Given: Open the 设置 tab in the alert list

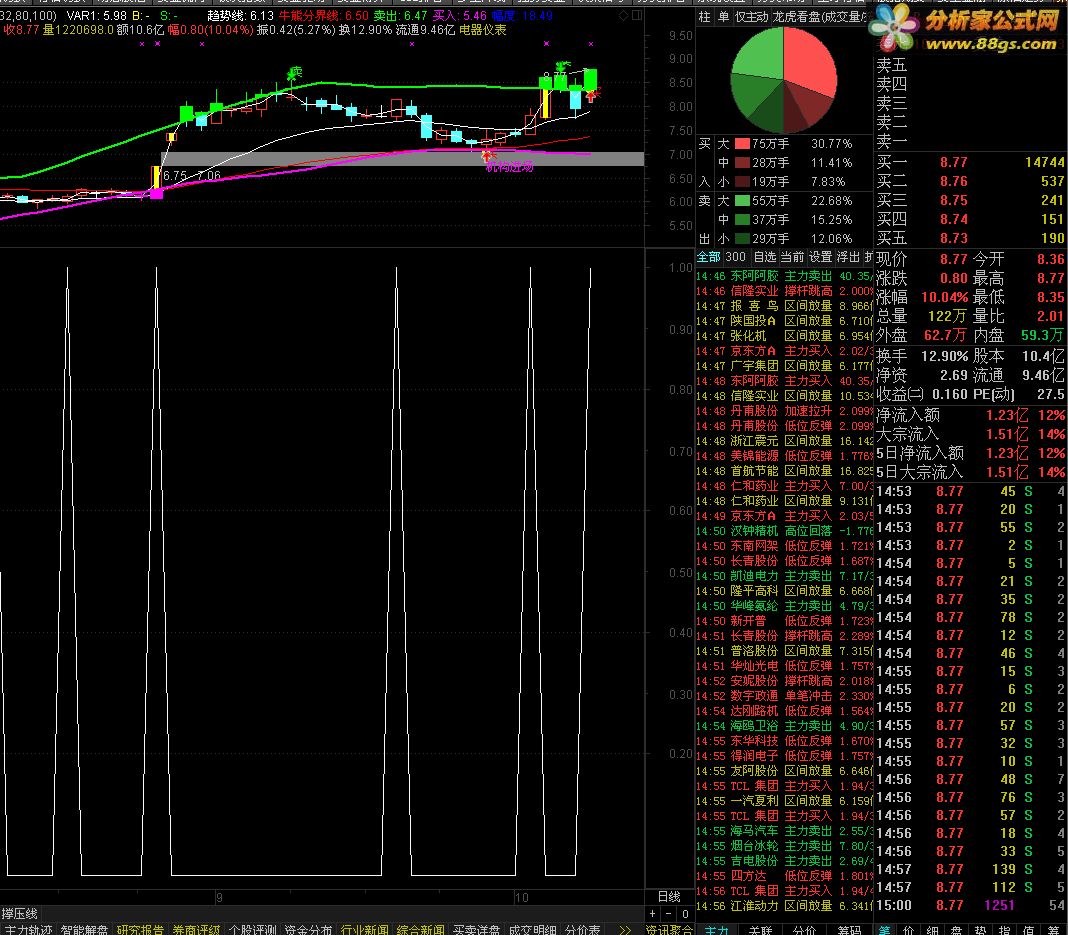Looking at the screenshot, I should pos(820,257).
